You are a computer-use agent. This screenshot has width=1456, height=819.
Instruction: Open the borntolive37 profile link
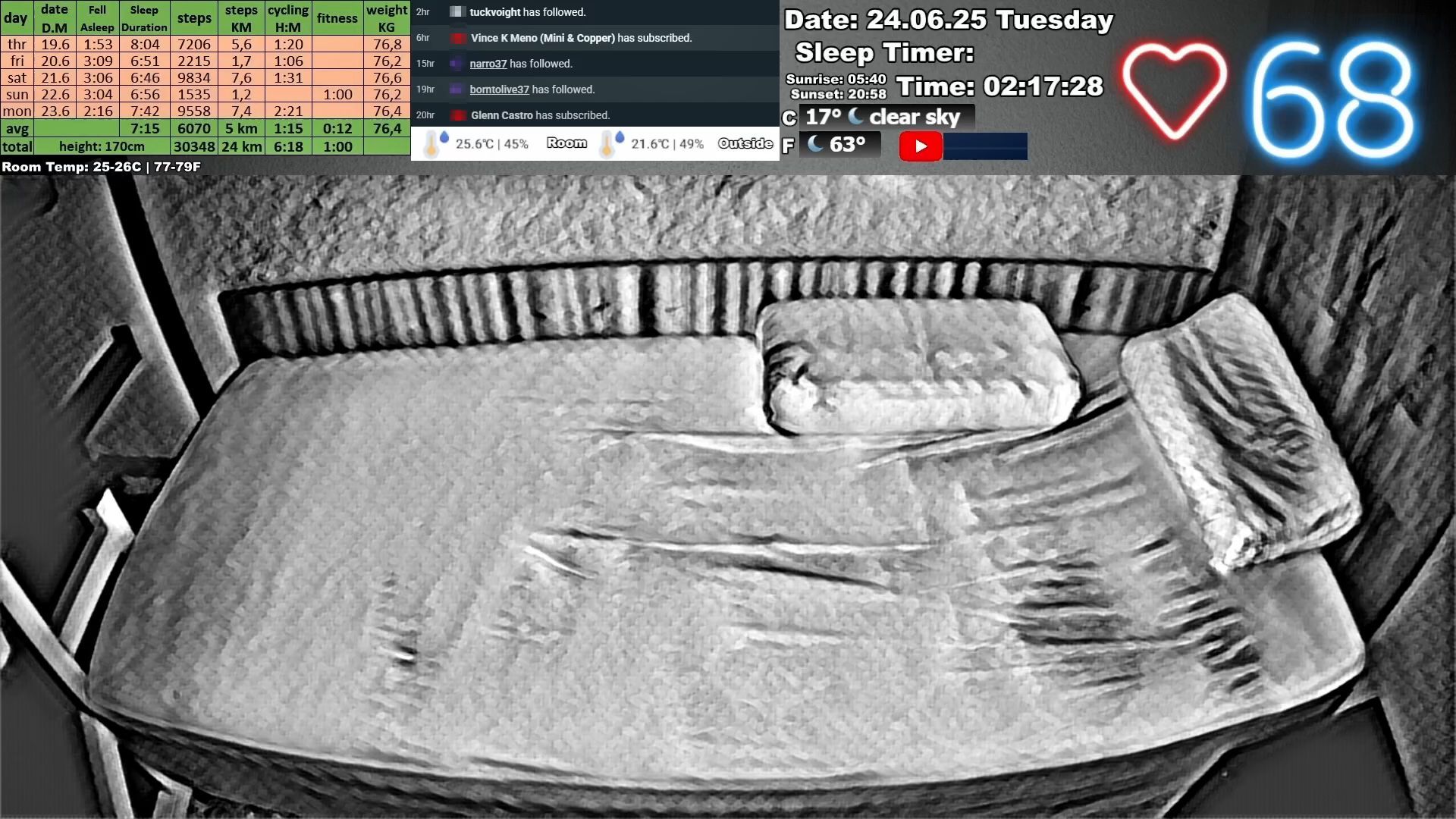click(499, 89)
